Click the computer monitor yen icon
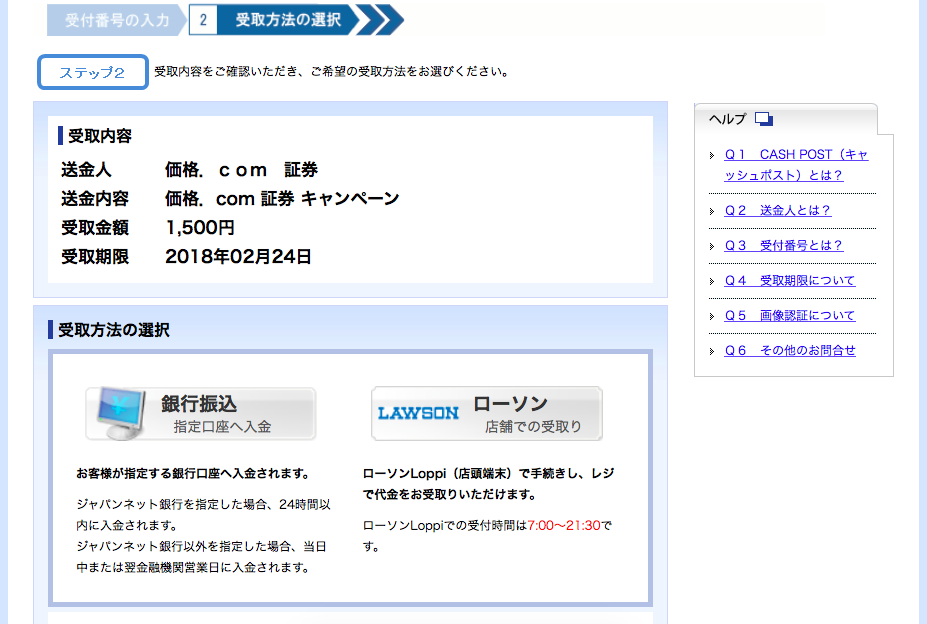This screenshot has width=927, height=624. pos(121,413)
